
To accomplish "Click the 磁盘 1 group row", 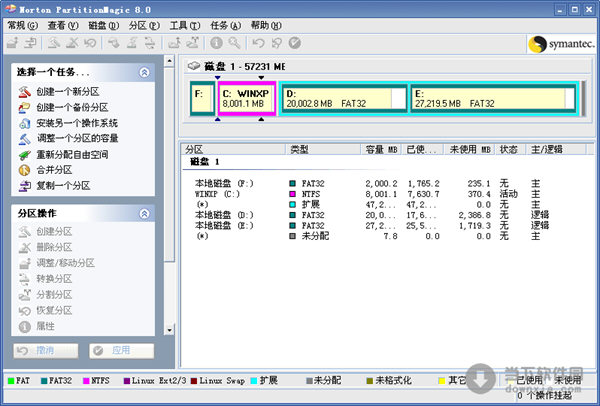I will [205, 162].
